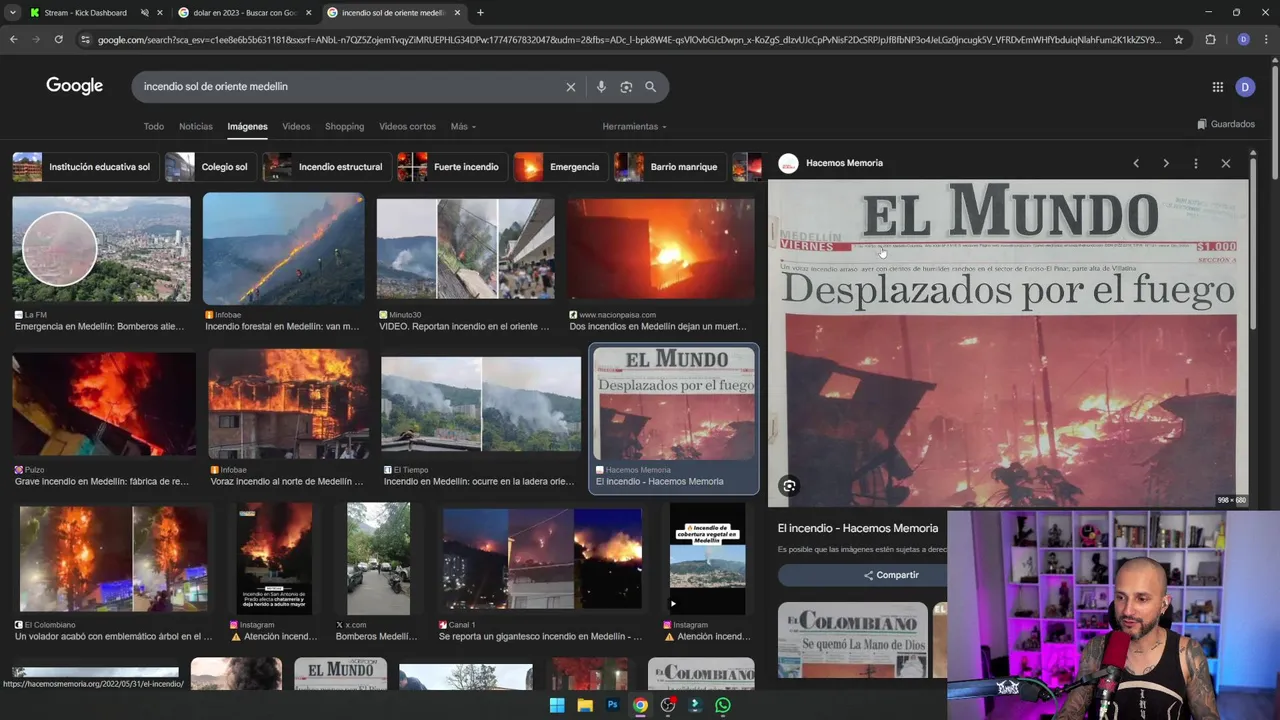Reload the current page
The image size is (1280, 720).
pos(59,40)
